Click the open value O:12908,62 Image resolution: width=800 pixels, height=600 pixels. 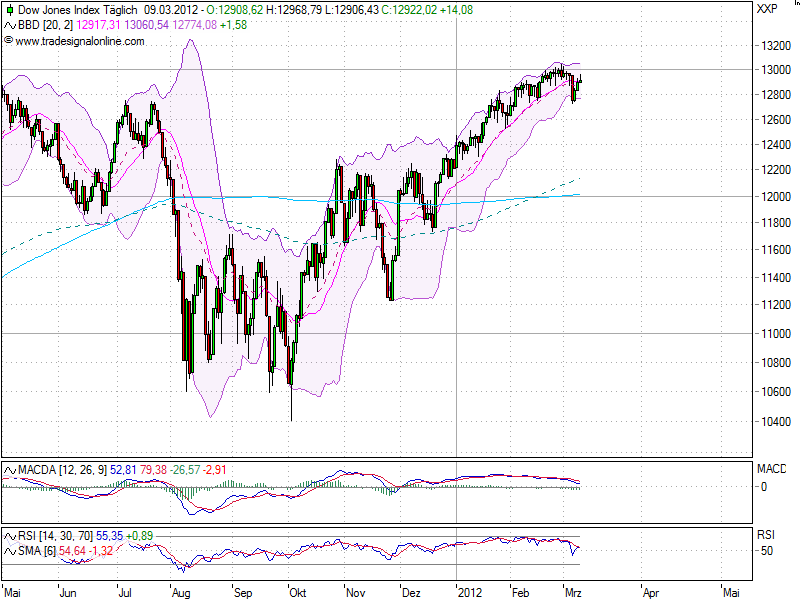click(235, 10)
